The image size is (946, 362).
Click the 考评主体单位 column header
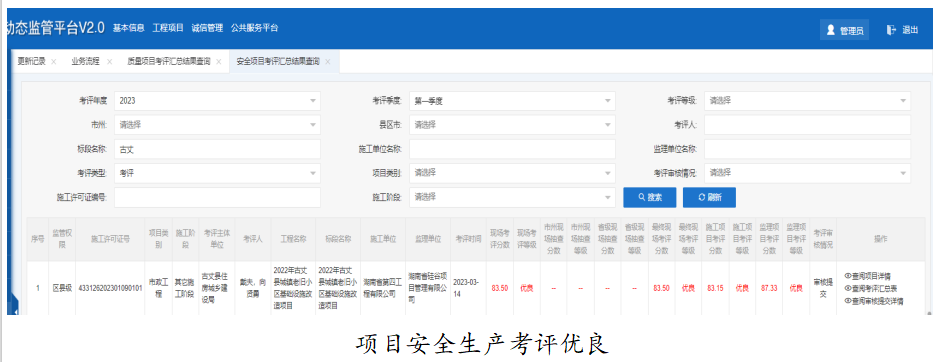[x=217, y=239]
